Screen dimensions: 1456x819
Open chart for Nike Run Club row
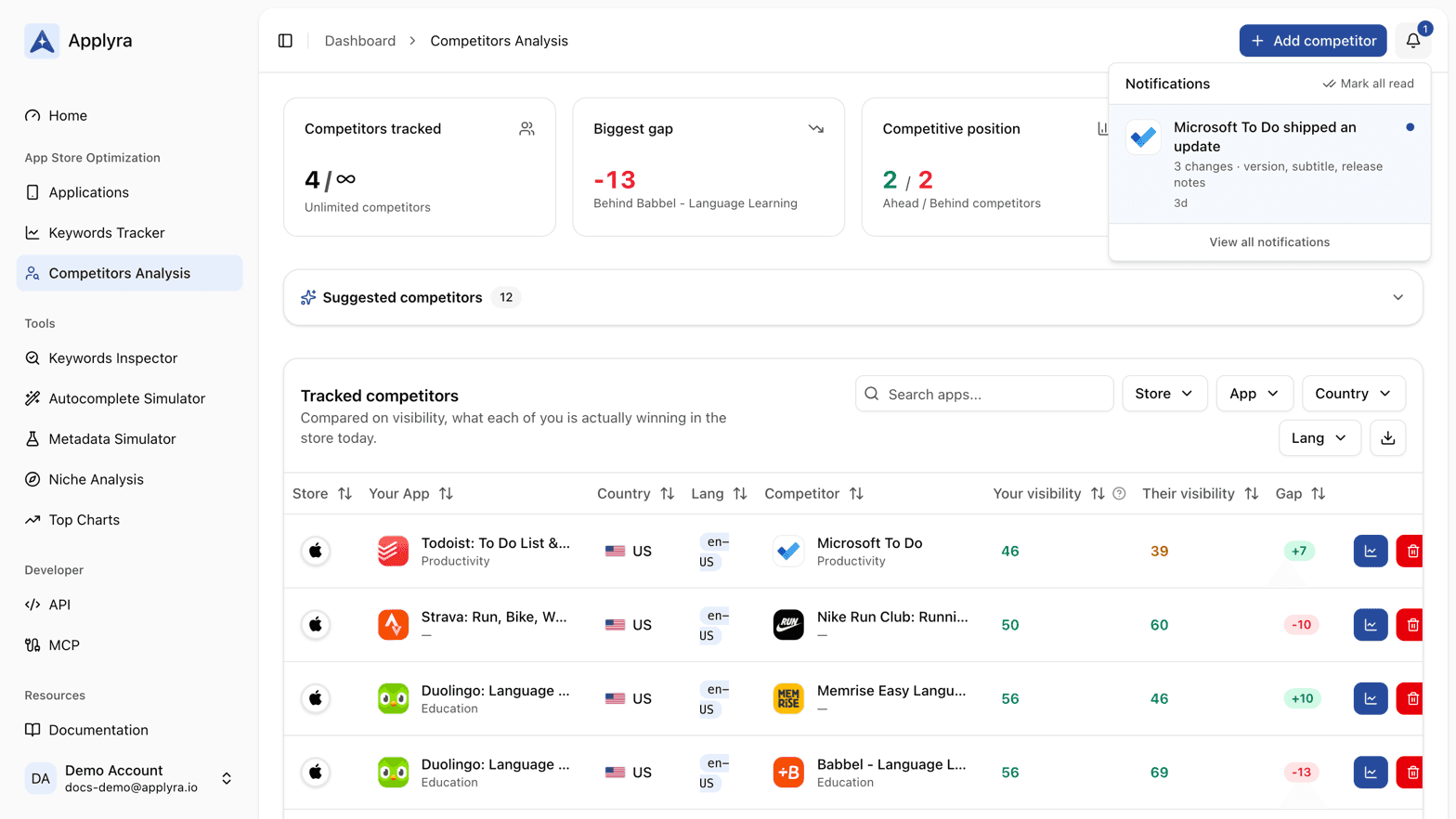[x=1371, y=625]
